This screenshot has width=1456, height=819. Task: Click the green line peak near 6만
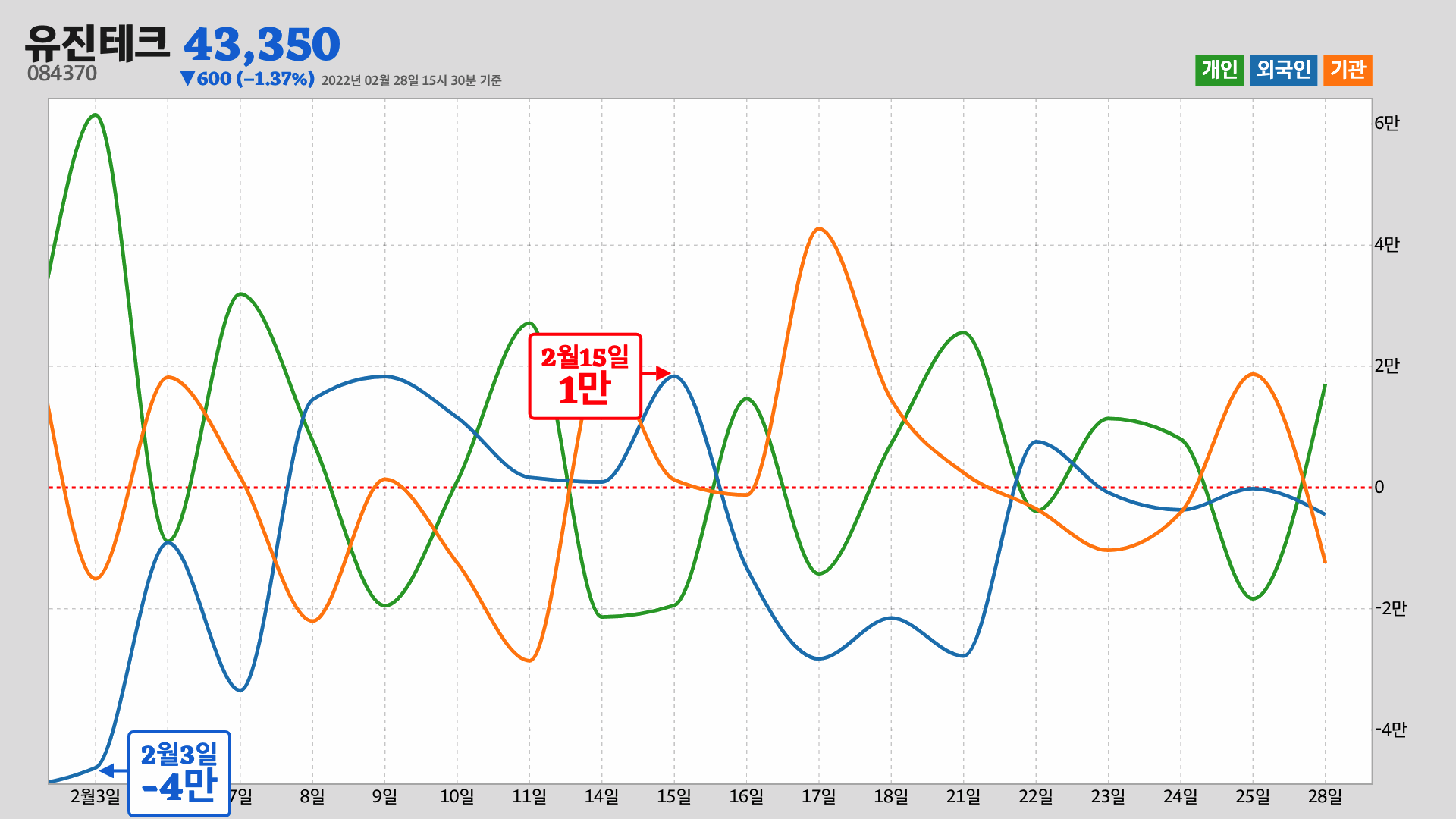coord(95,115)
